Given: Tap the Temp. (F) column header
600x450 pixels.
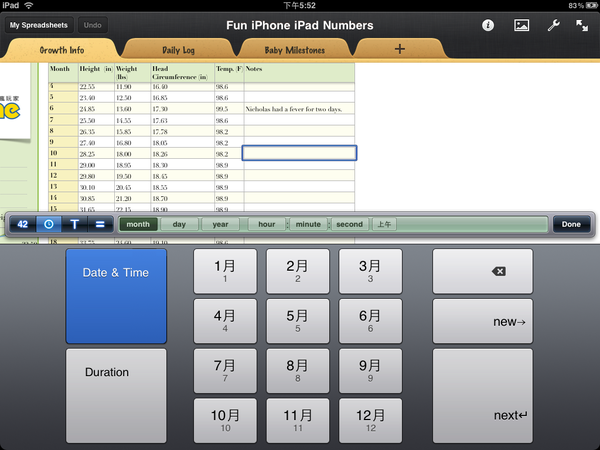Looking at the screenshot, I should coord(229,73).
